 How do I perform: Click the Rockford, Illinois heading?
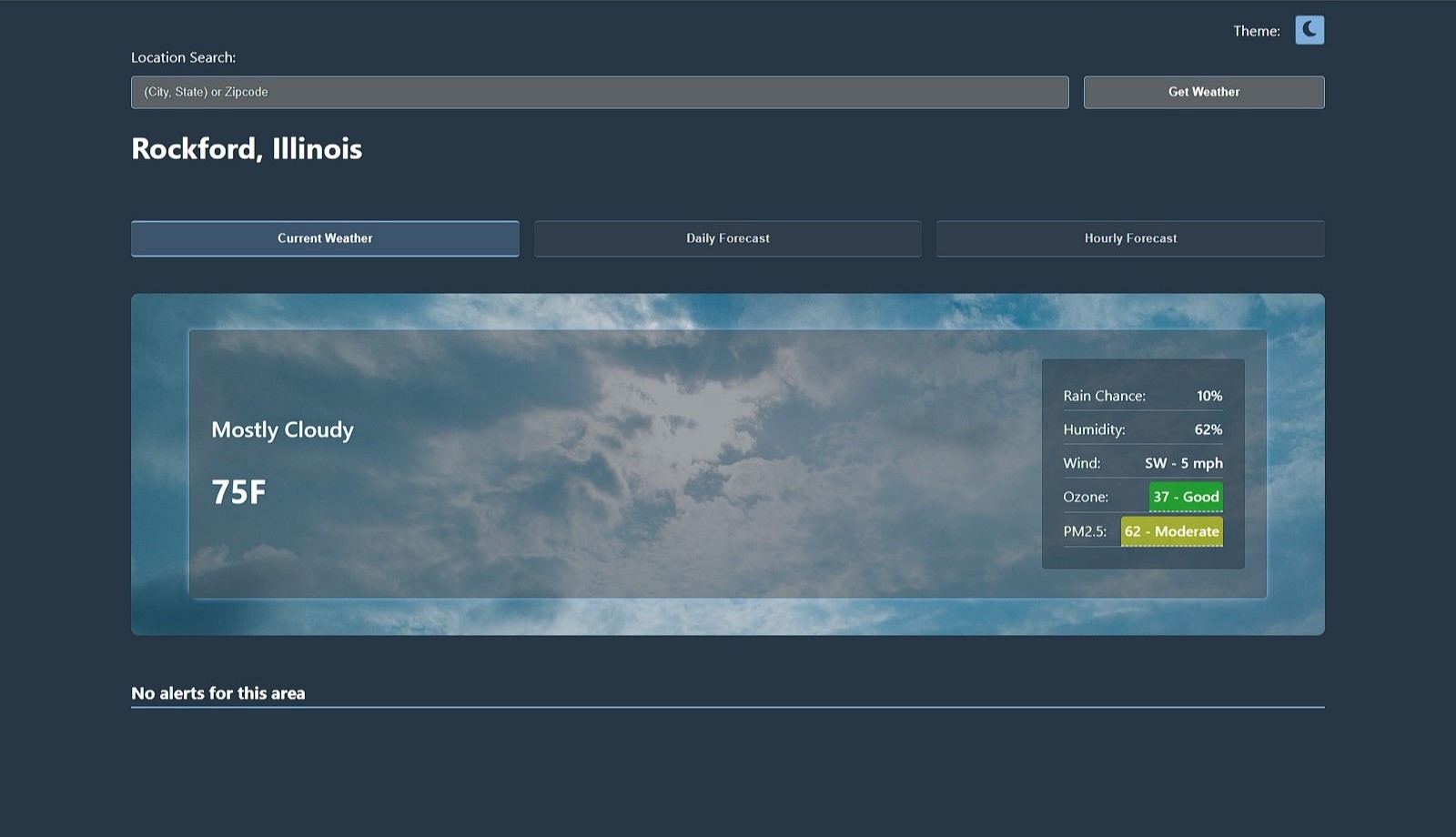[247, 148]
